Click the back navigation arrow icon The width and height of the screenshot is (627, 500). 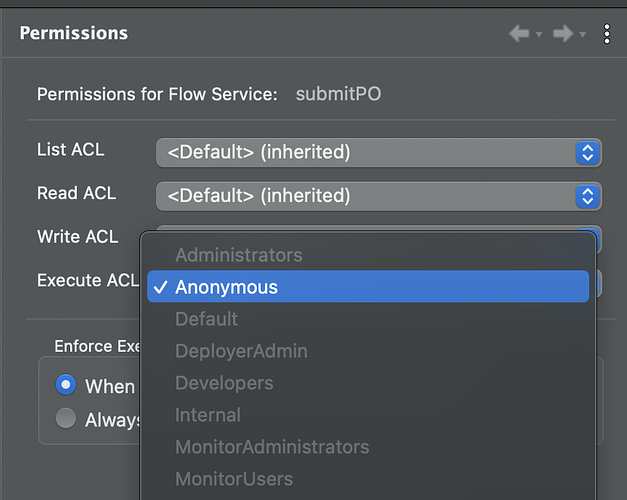click(x=518, y=34)
